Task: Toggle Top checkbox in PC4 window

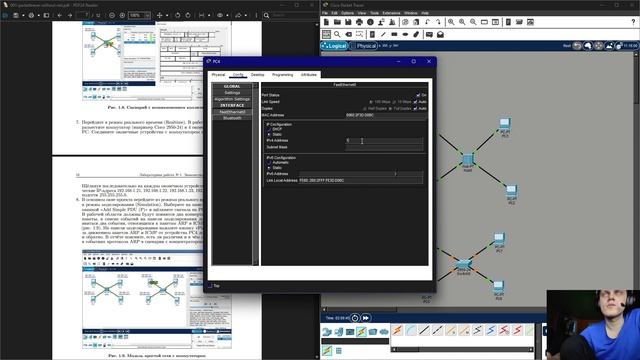Action: pos(210,286)
